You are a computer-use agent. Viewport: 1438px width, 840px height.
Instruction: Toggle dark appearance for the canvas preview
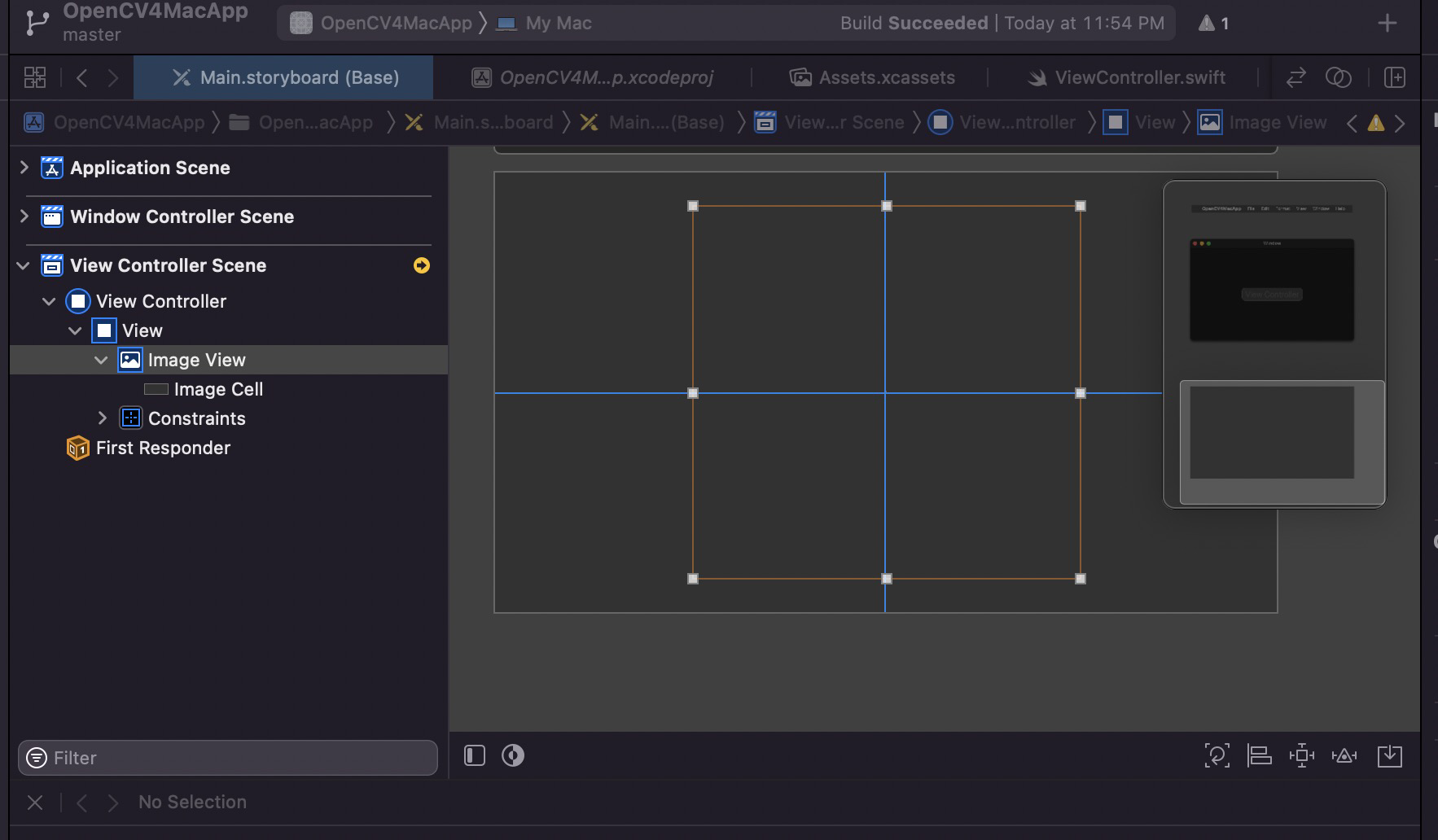(512, 755)
